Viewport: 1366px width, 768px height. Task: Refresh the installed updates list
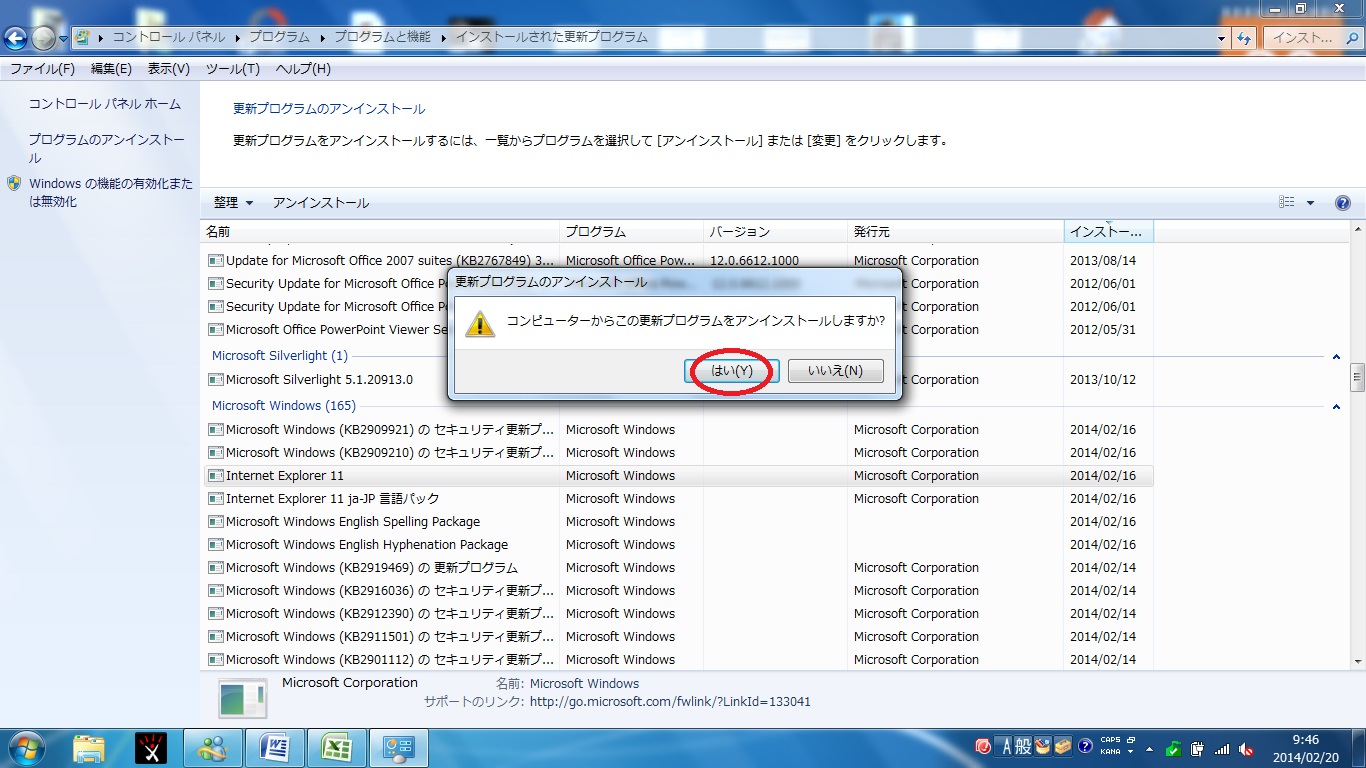pyautogui.click(x=1245, y=38)
